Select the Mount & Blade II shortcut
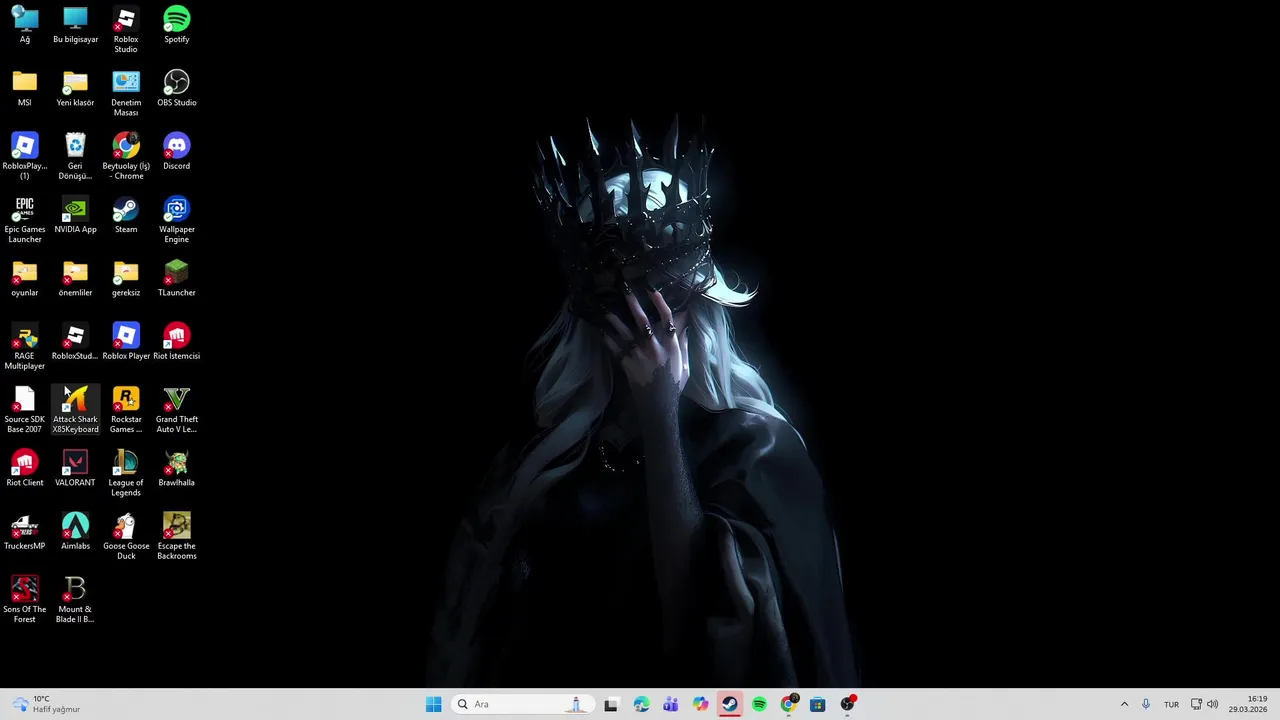The image size is (1280, 720). click(x=75, y=600)
